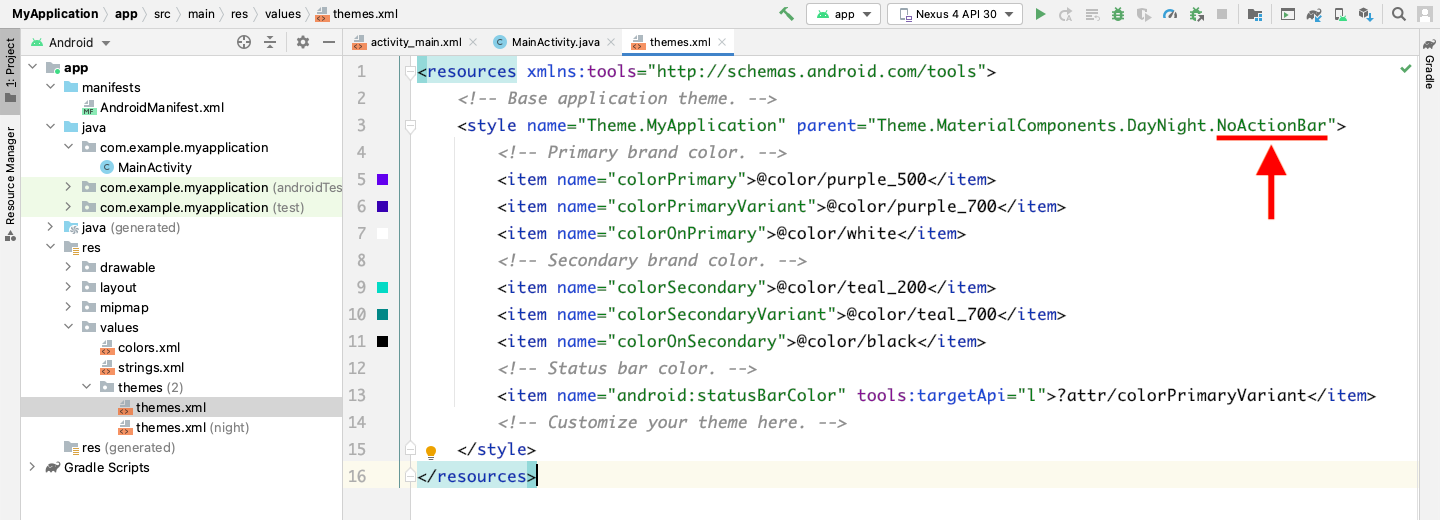Click the green checkmark inspection indicator
The width and height of the screenshot is (1440, 520).
[1406, 68]
